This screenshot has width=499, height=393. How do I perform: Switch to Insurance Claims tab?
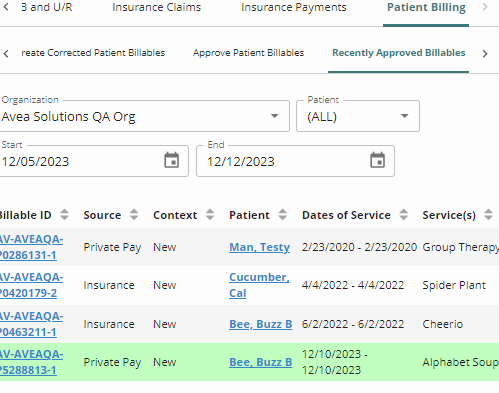click(x=157, y=7)
